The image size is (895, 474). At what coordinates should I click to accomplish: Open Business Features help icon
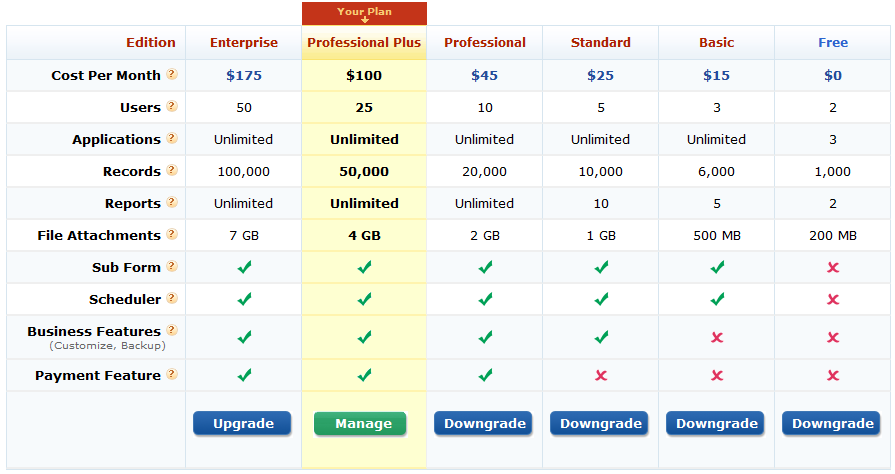coord(172,331)
